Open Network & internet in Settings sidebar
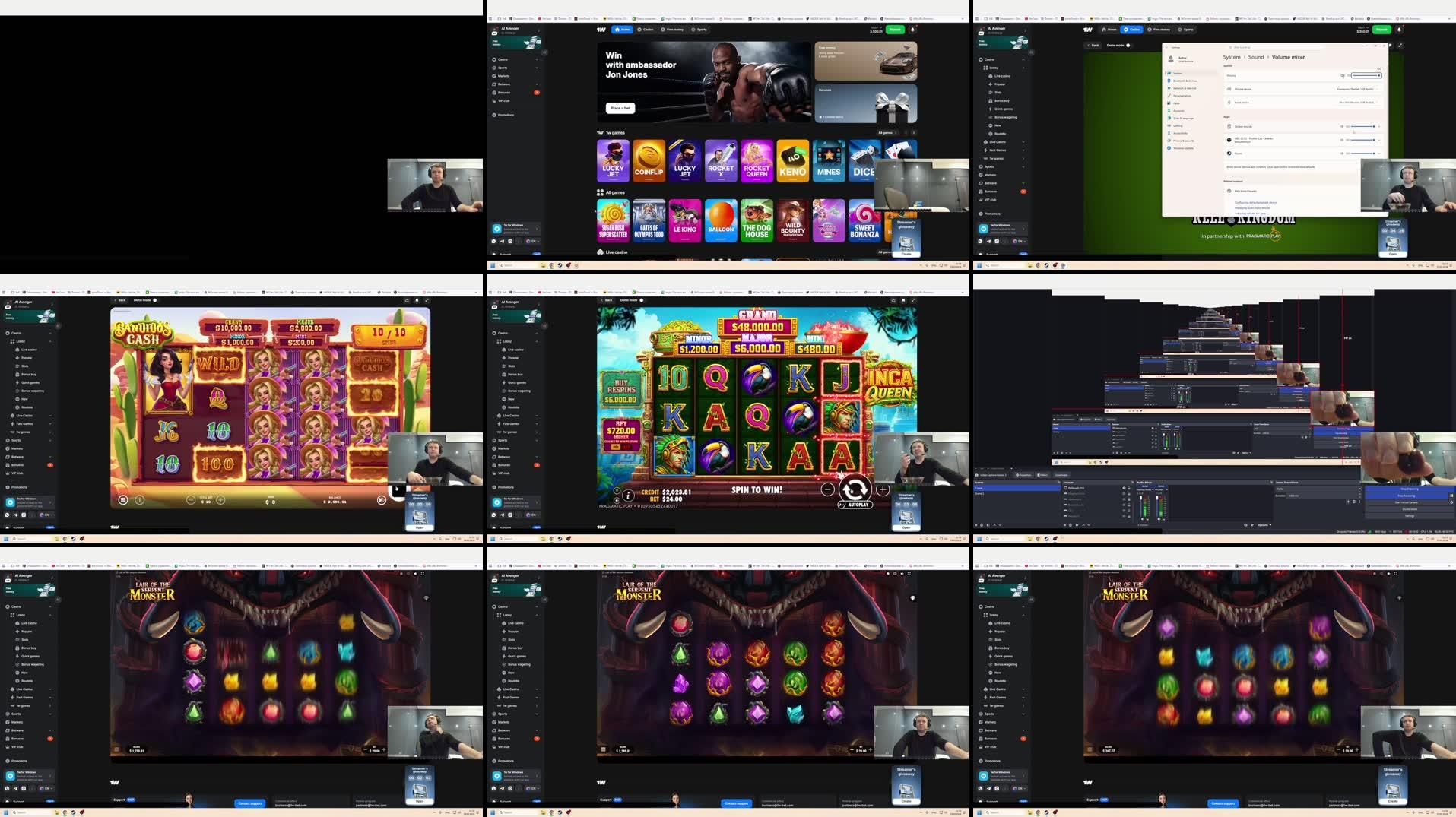Screen dimensions: 1456x817 point(1186,88)
